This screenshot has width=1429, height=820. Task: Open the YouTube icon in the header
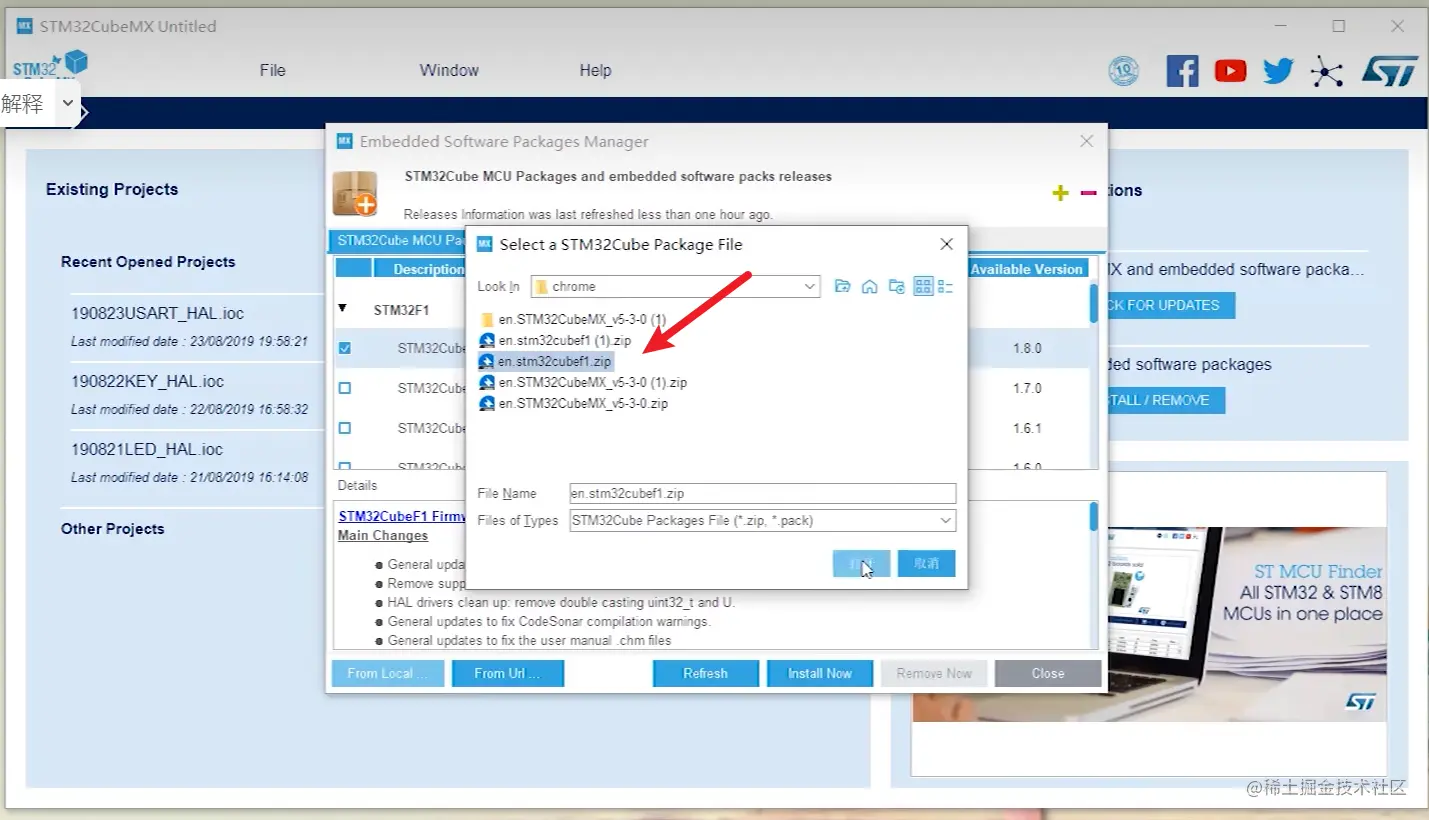click(1230, 70)
